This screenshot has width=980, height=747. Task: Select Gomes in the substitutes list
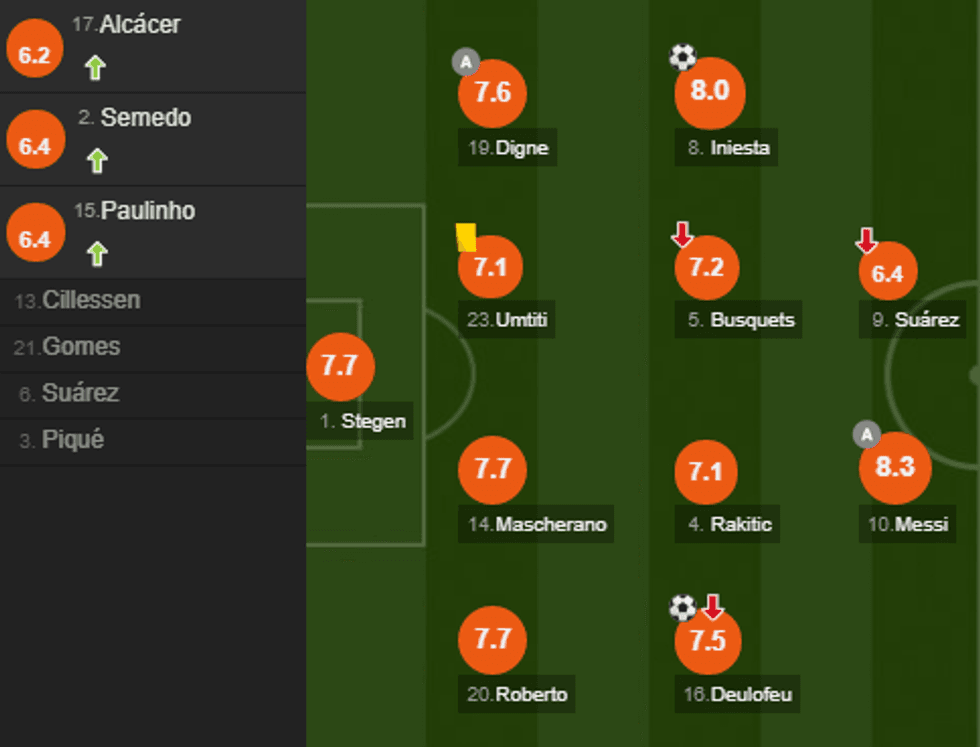[x=80, y=347]
